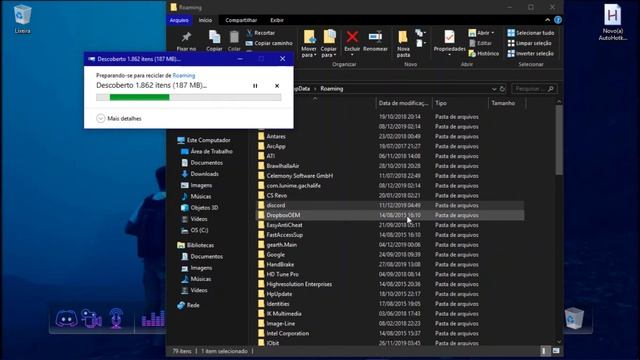This screenshot has height=360, width=640.
Task: Click Inverter seleção in ribbon
Action: coord(531,53)
